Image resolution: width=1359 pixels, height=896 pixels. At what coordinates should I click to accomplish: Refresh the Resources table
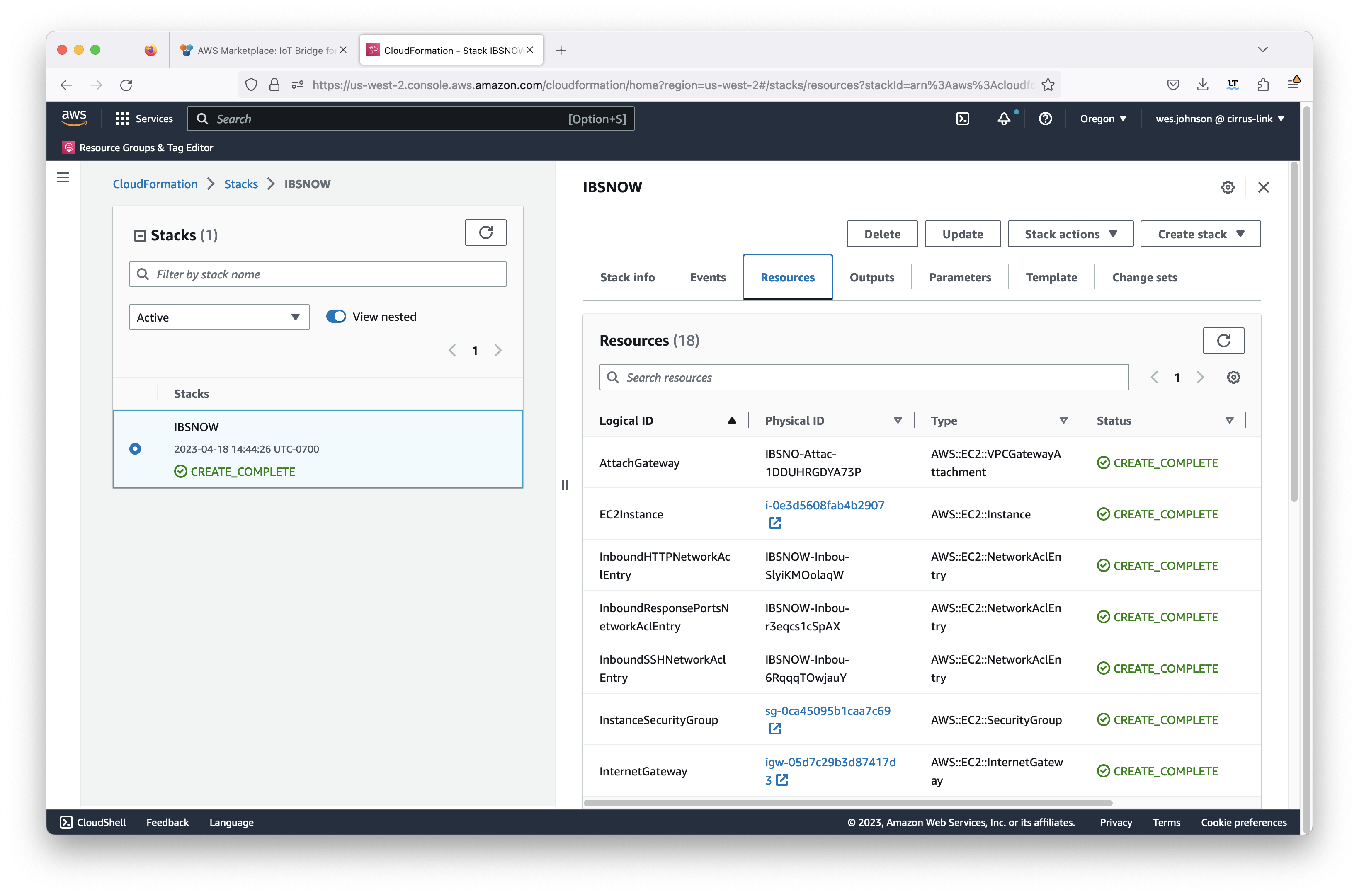click(1223, 341)
